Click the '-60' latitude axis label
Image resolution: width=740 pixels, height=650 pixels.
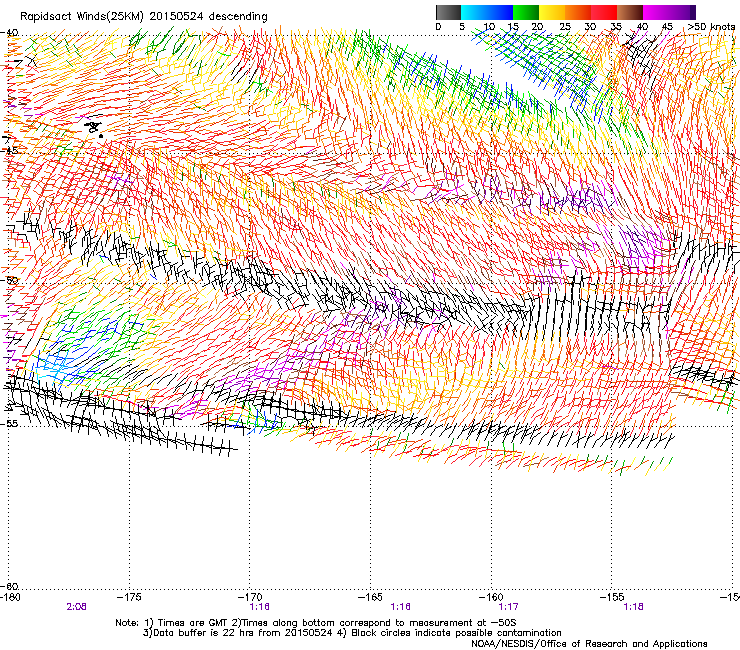[x=9, y=586]
